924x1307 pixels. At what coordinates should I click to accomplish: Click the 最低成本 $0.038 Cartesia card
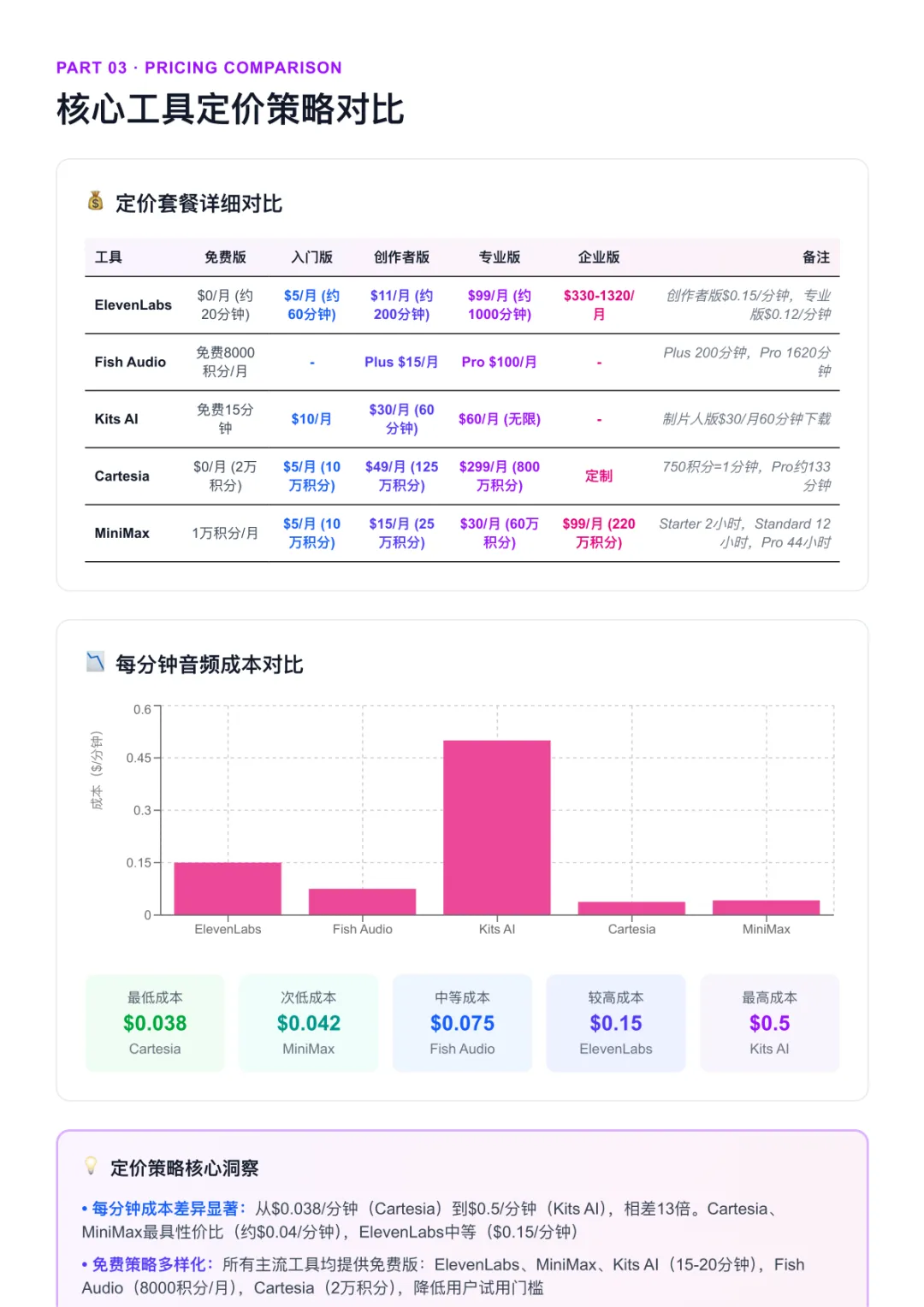click(x=155, y=1023)
